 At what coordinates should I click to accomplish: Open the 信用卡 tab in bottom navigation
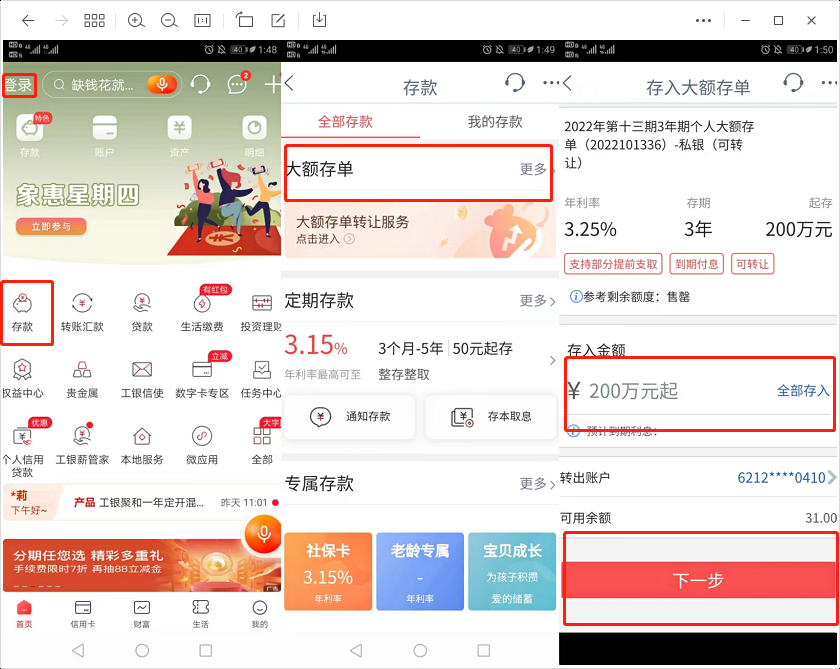(84, 614)
